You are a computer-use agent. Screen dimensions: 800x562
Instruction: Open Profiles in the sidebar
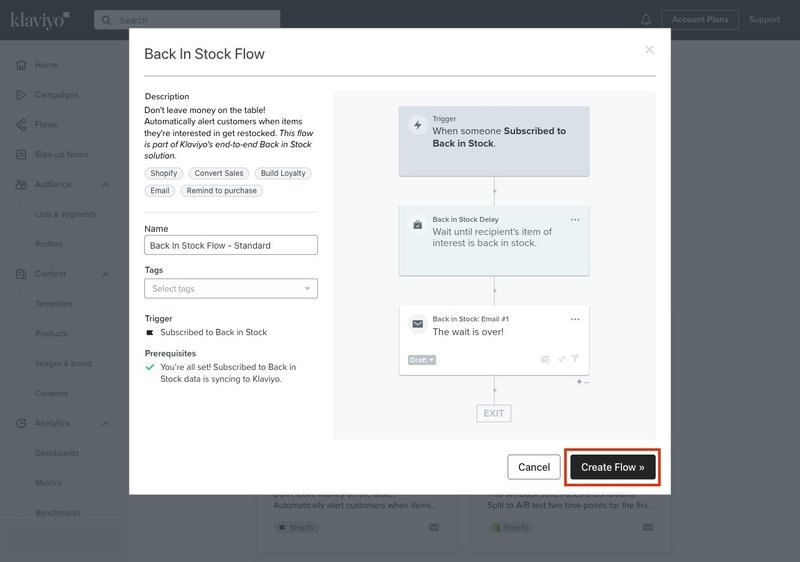pos(48,244)
